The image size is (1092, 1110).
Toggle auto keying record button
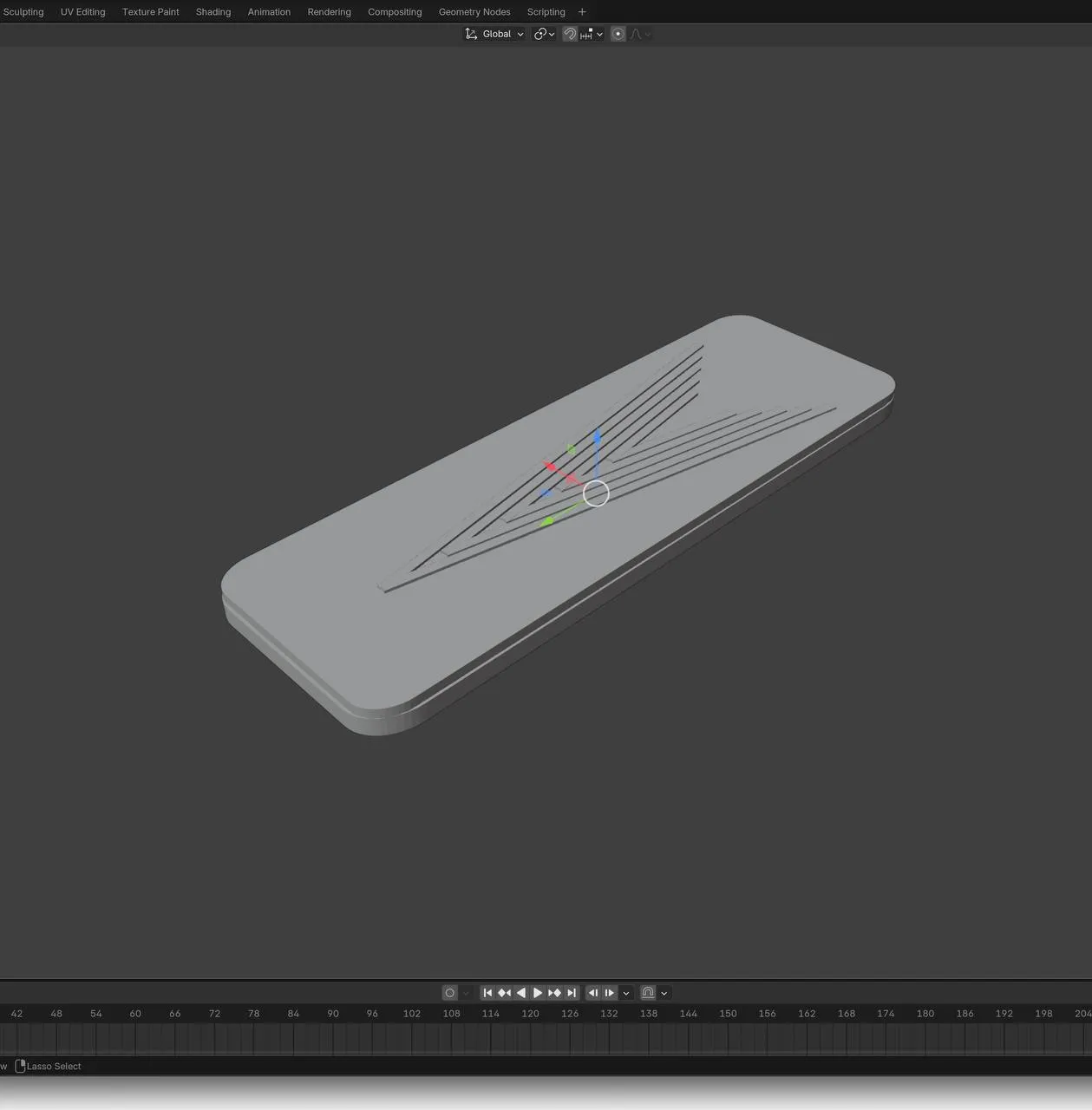(x=449, y=993)
